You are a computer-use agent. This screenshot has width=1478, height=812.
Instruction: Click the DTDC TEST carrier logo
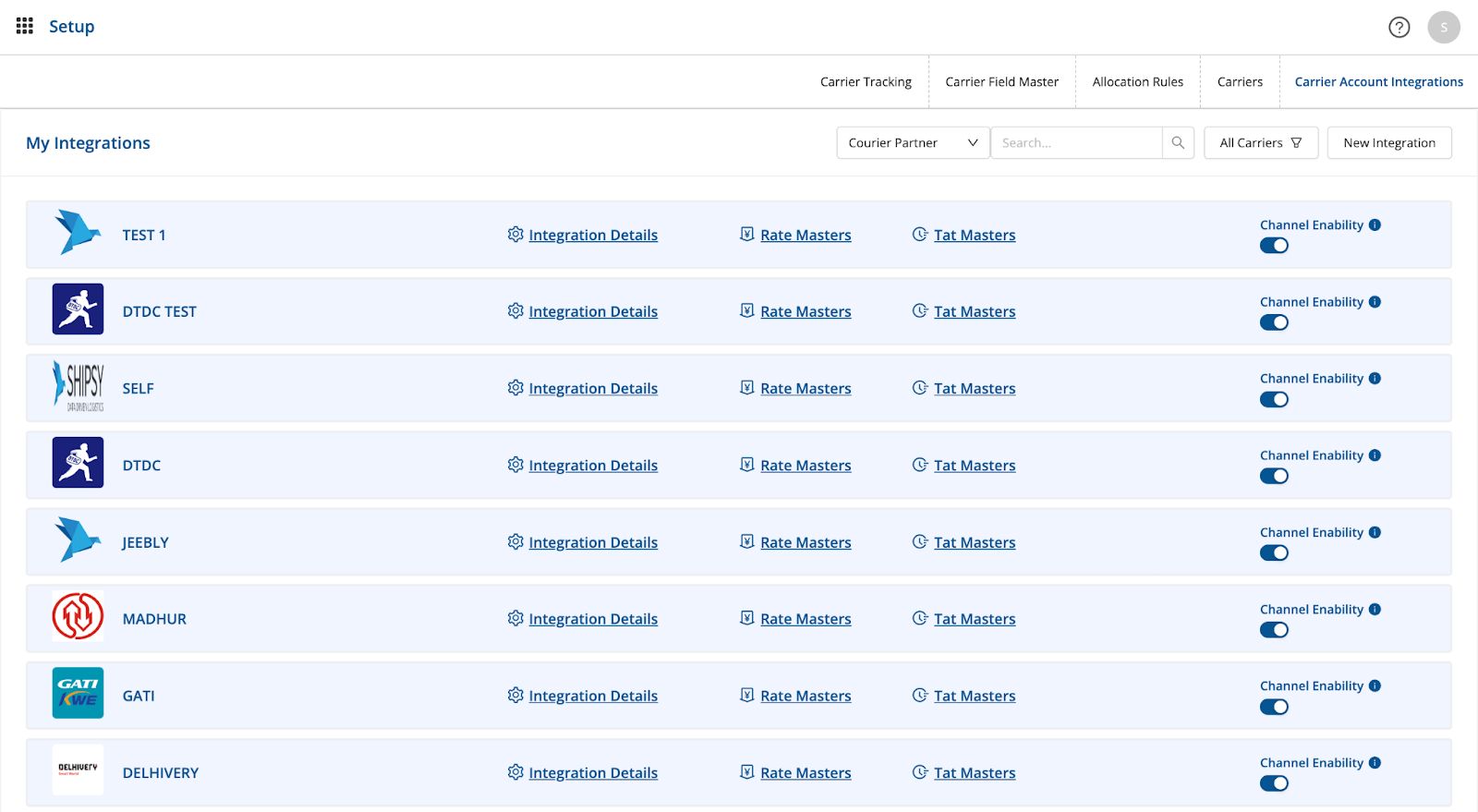click(x=79, y=309)
